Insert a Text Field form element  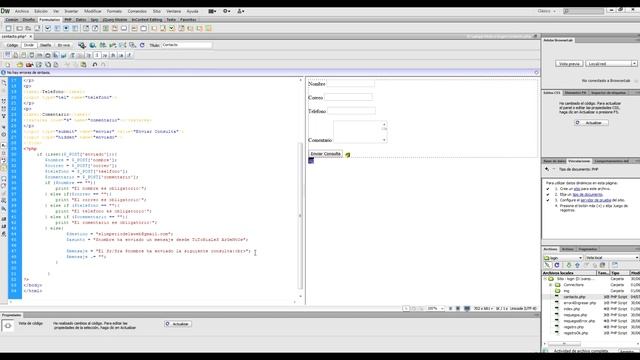[x=19, y=29]
